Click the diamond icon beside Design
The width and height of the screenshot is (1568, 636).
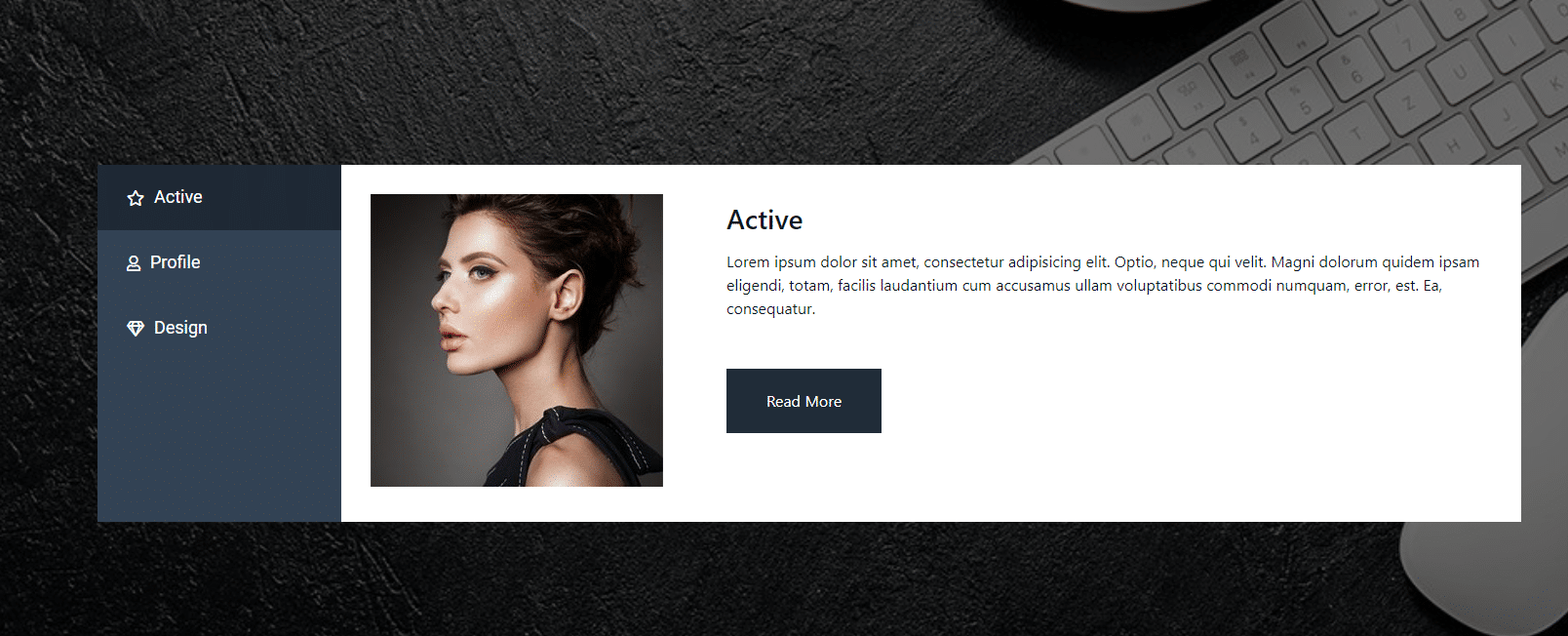pos(136,329)
